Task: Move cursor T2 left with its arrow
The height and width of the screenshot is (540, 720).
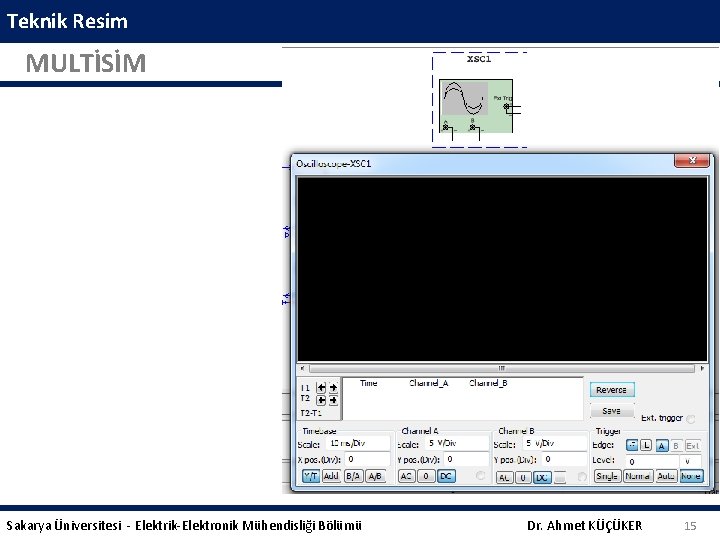Action: click(x=321, y=400)
